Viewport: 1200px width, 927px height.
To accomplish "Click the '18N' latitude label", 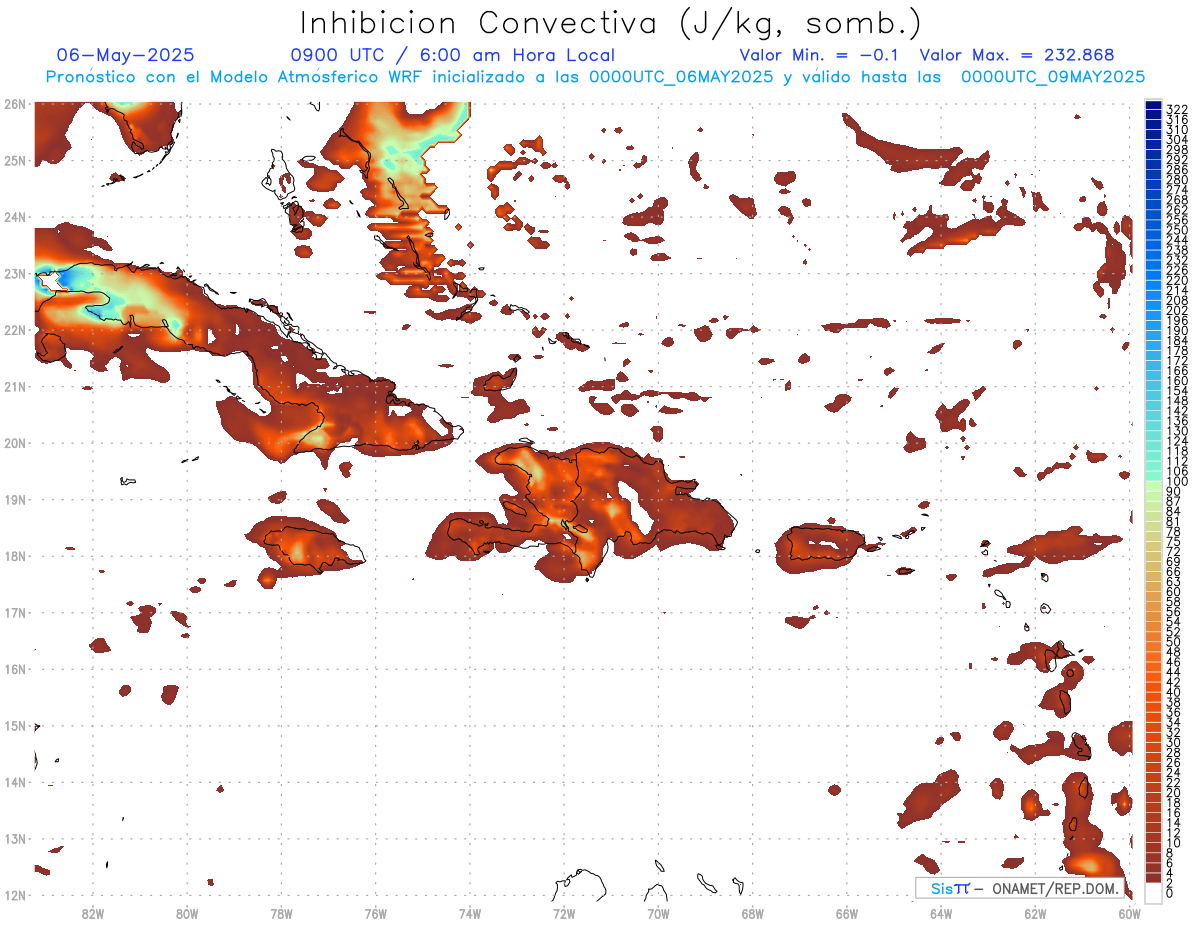I will [x=14, y=556].
